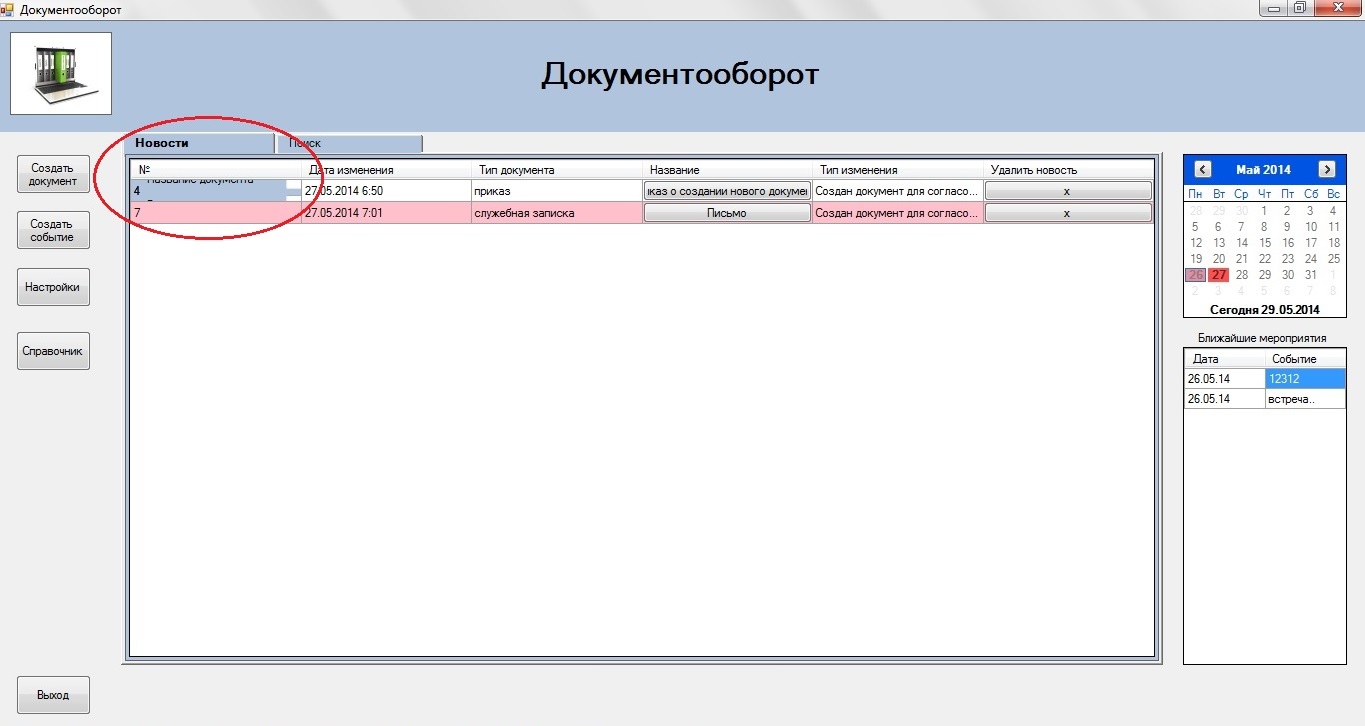The height and width of the screenshot is (726, 1365).
Task: Click the Дата изменения column header
Action: click(386, 170)
